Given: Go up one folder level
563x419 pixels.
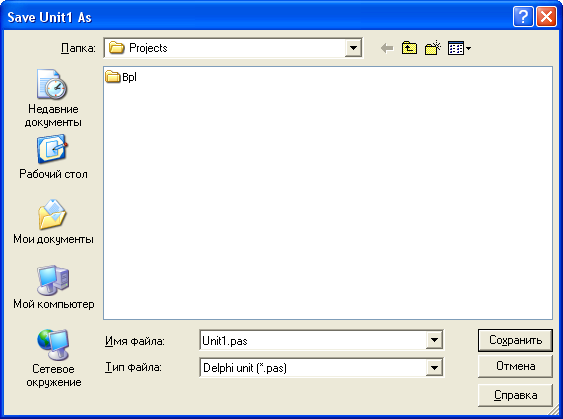Looking at the screenshot, I should 409,48.
